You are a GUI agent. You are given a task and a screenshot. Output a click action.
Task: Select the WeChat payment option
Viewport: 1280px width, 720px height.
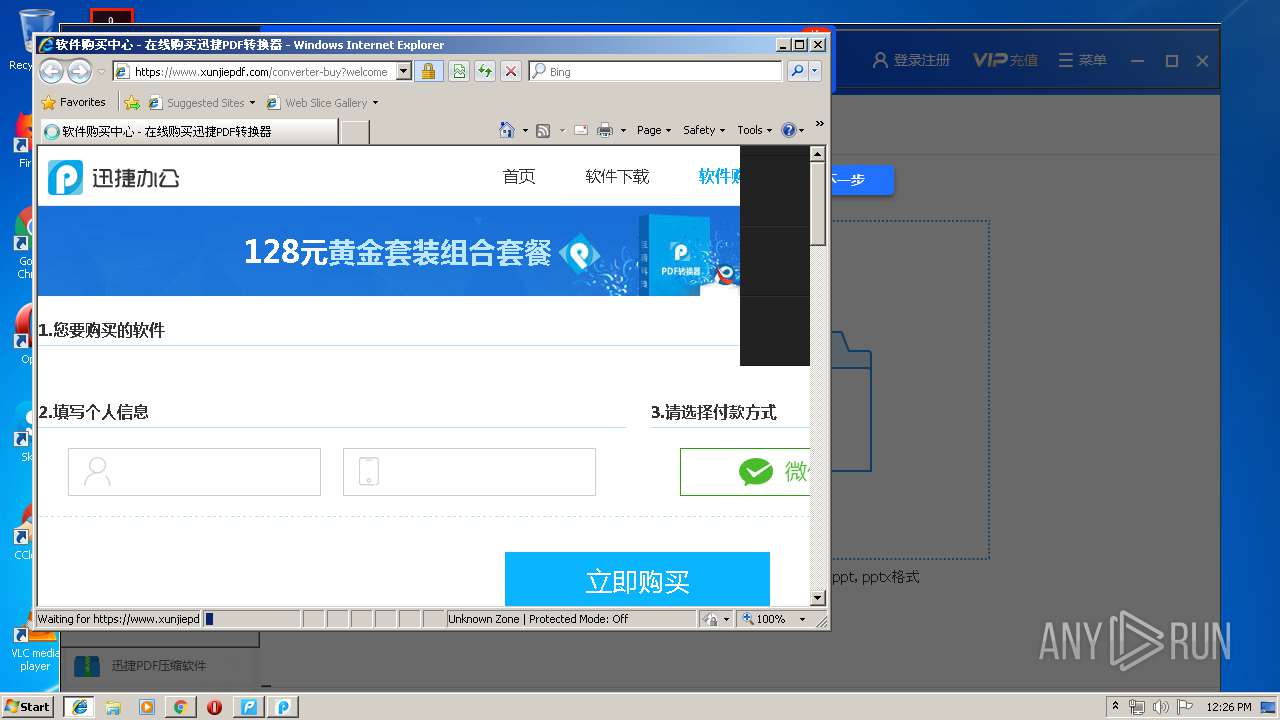(x=745, y=471)
